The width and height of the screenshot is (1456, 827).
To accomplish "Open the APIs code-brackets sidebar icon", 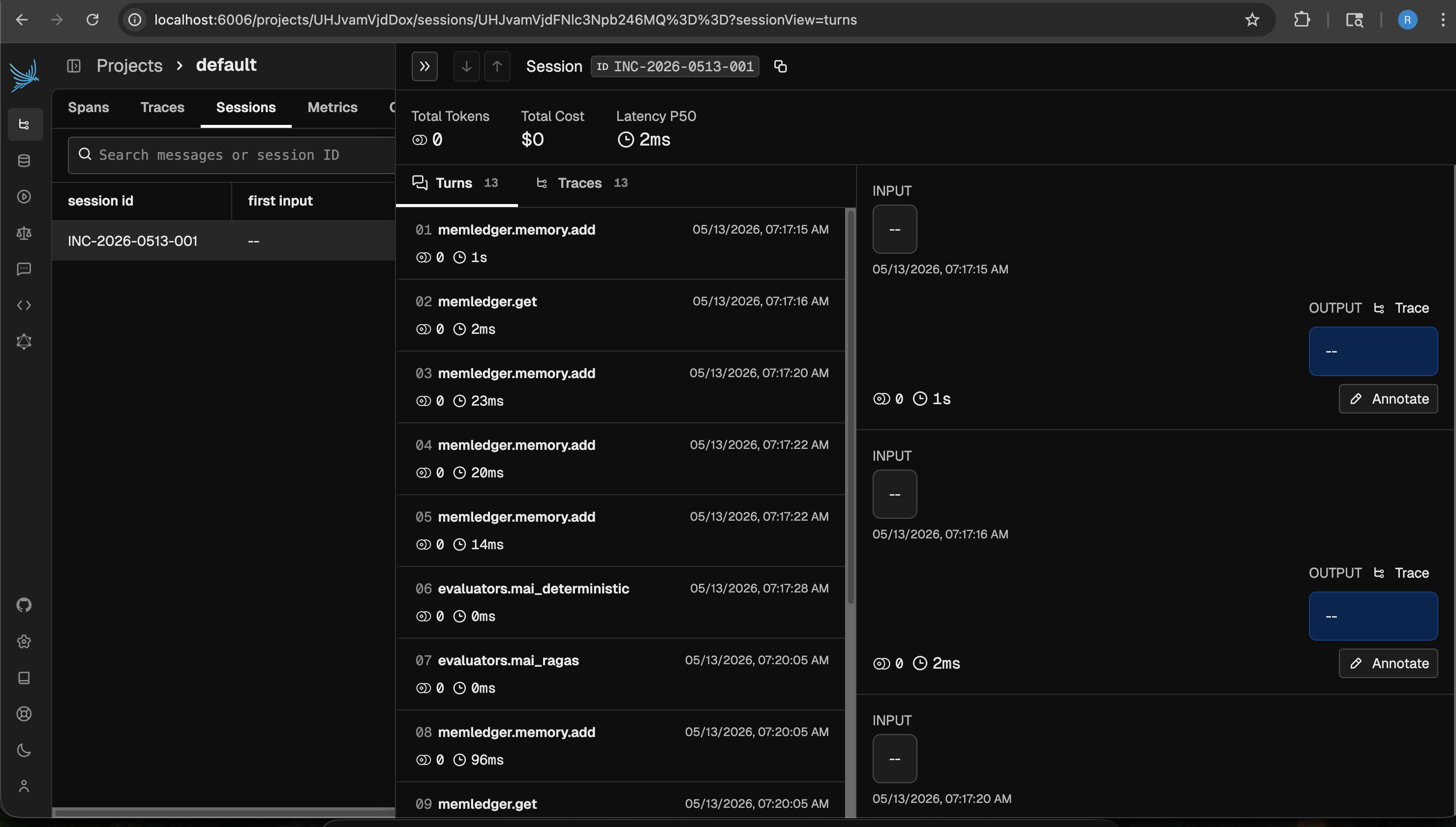I will click(x=25, y=306).
